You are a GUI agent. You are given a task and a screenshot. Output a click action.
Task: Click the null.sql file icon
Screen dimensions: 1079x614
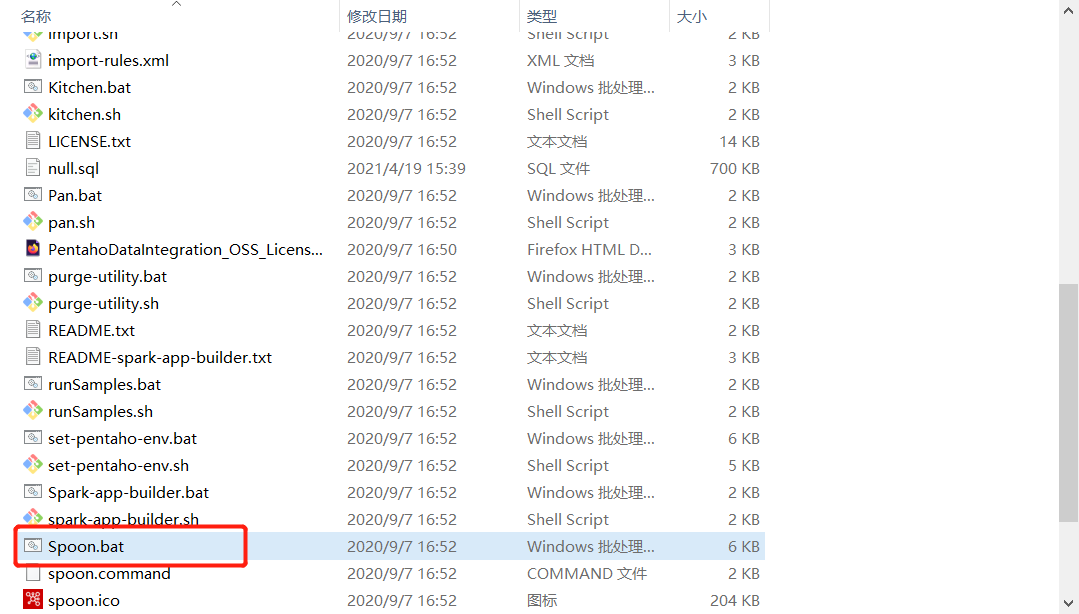point(32,167)
